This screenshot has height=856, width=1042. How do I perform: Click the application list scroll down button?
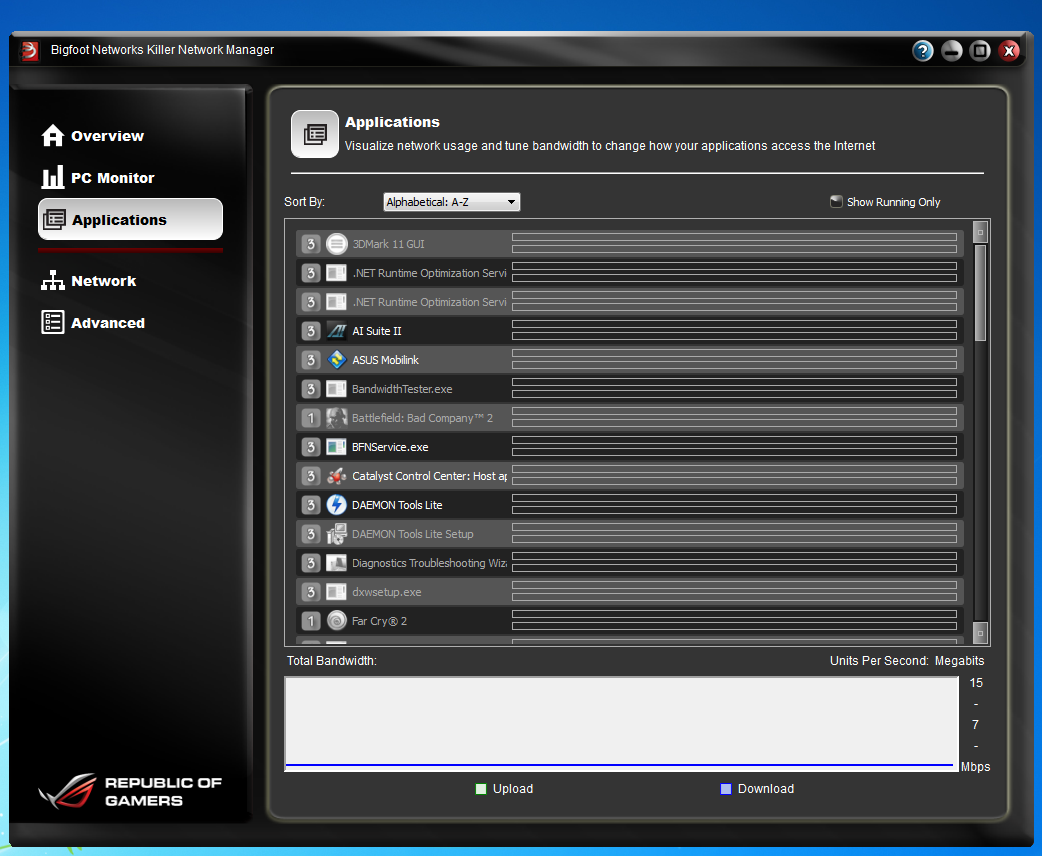(980, 633)
